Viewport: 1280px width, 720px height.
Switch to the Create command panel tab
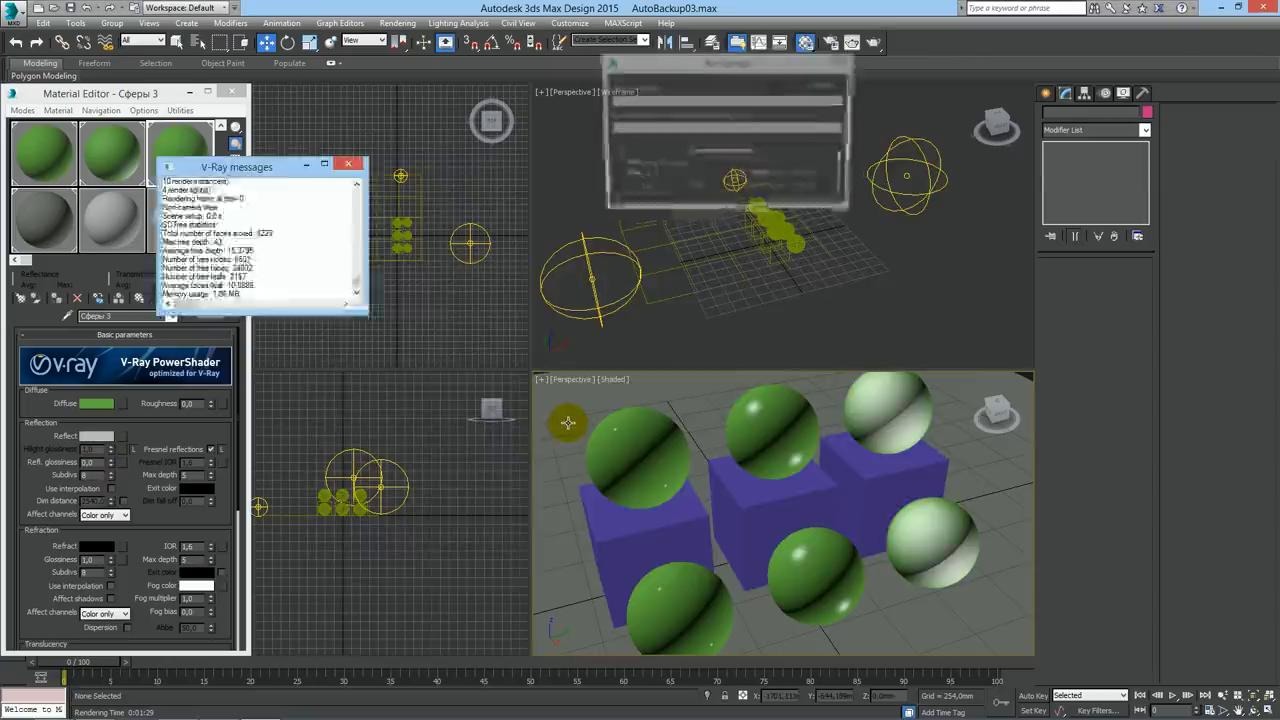pyautogui.click(x=1046, y=93)
